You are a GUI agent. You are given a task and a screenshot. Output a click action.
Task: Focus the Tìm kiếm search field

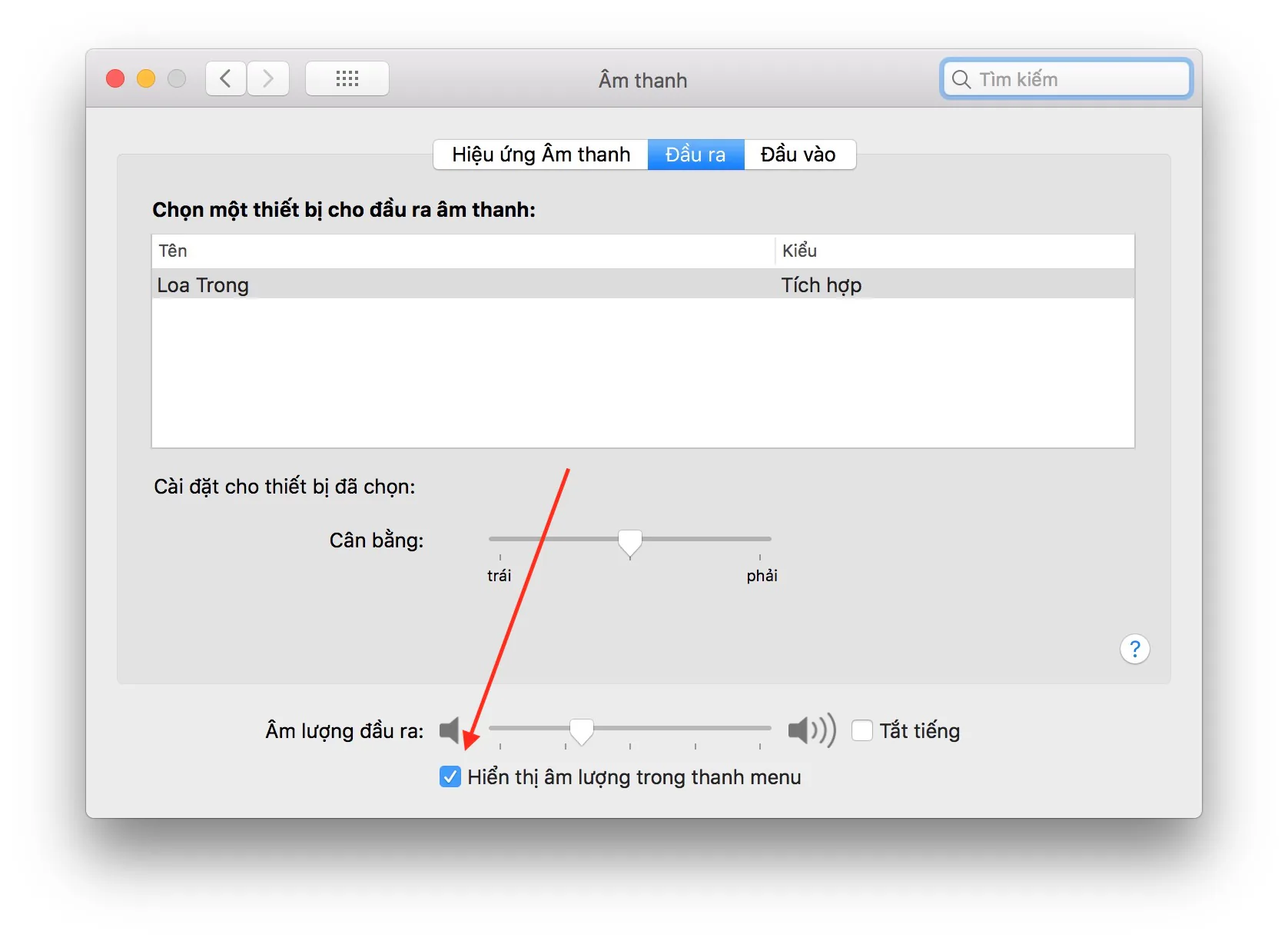(1067, 79)
